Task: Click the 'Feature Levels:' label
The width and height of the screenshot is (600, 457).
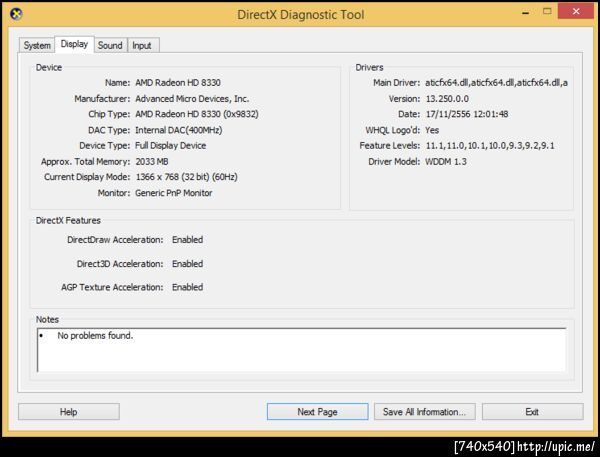Action: click(x=390, y=146)
